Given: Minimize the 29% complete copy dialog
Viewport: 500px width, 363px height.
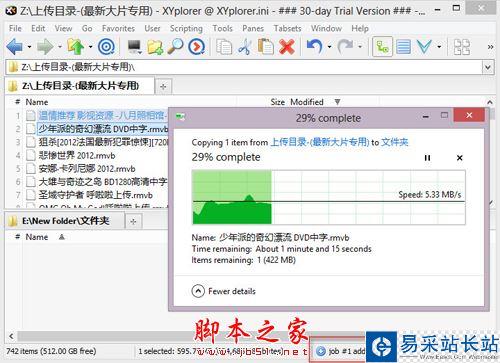Looking at the screenshot, I should tap(426, 116).
